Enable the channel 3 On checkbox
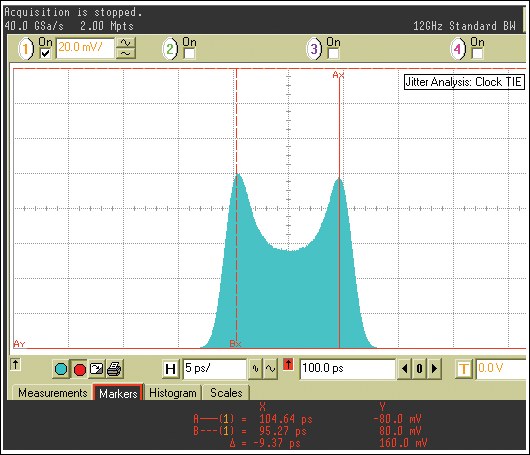 (x=333, y=53)
